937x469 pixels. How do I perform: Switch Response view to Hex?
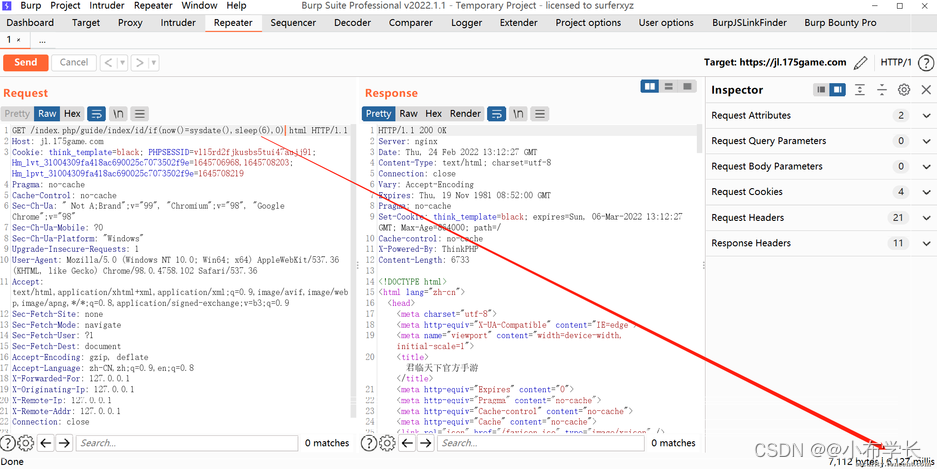(x=434, y=114)
